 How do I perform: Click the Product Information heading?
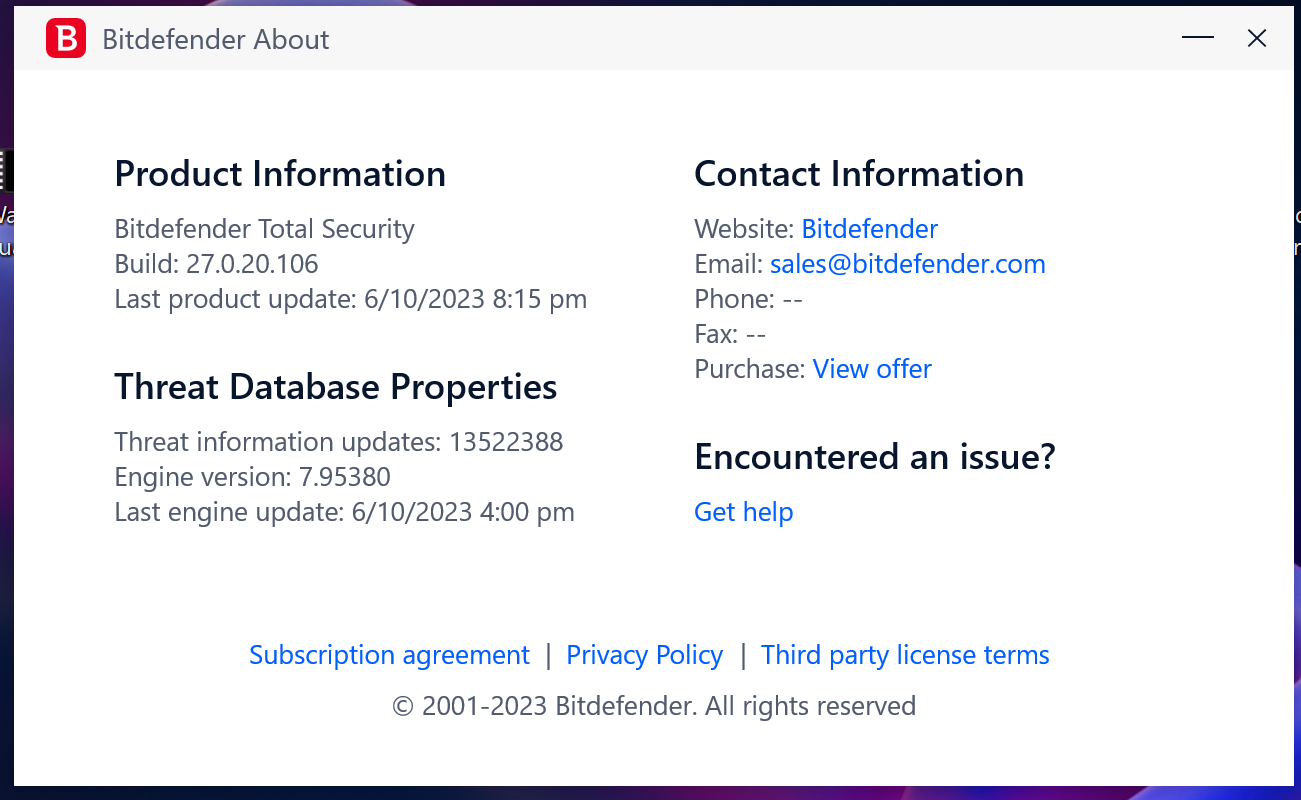point(280,174)
